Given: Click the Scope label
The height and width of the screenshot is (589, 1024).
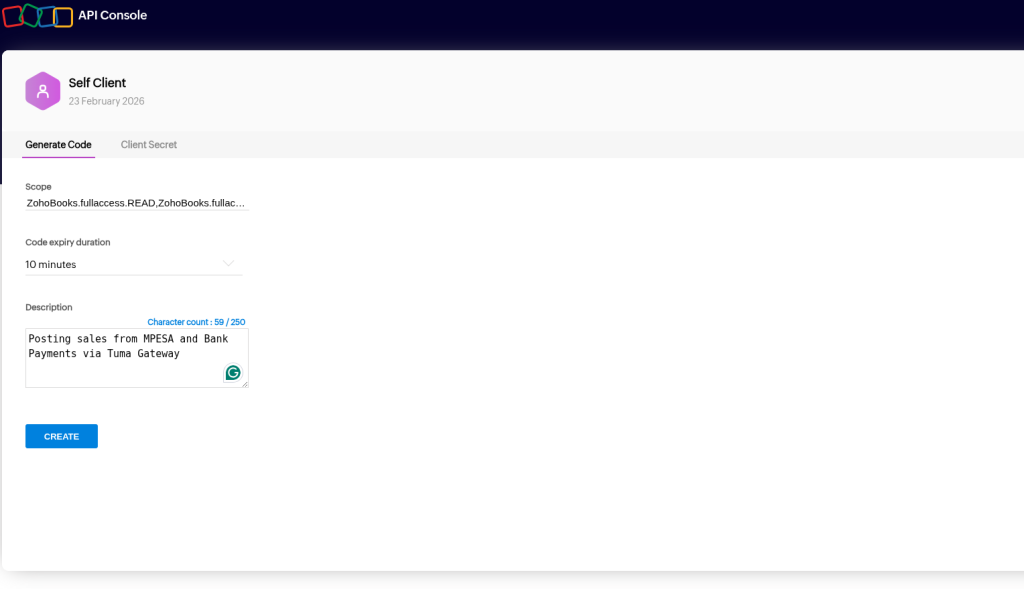Looking at the screenshot, I should click(x=39, y=187).
